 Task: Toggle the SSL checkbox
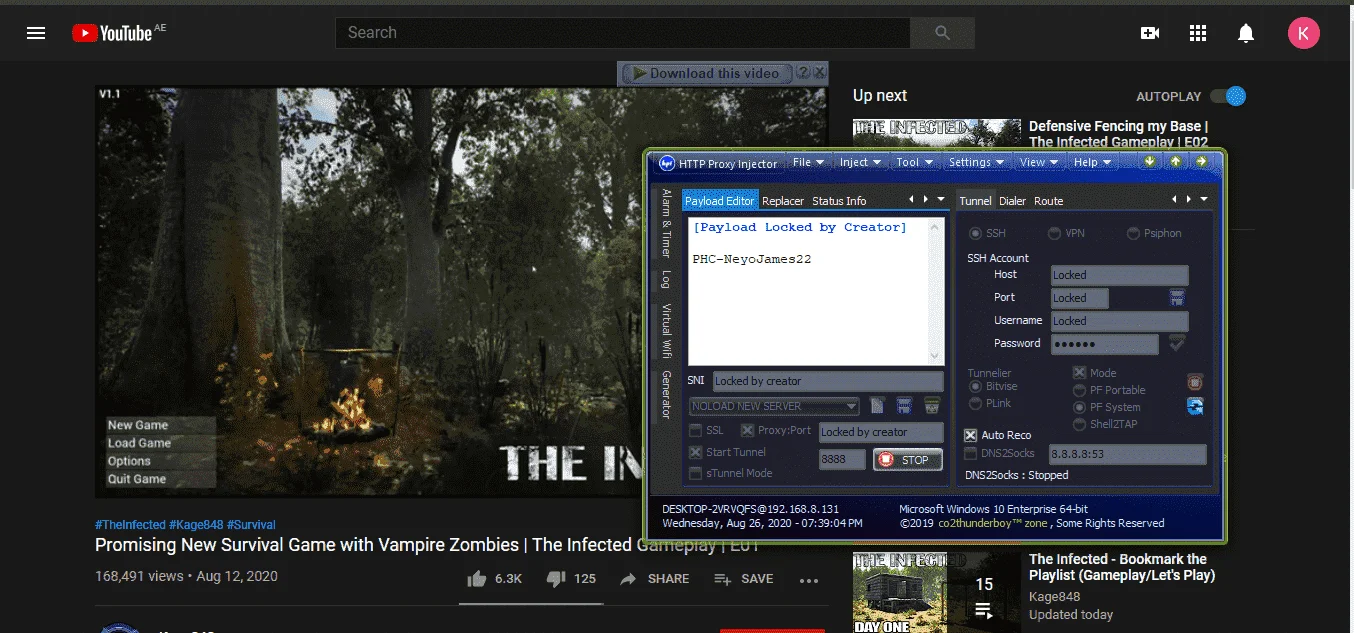(696, 431)
